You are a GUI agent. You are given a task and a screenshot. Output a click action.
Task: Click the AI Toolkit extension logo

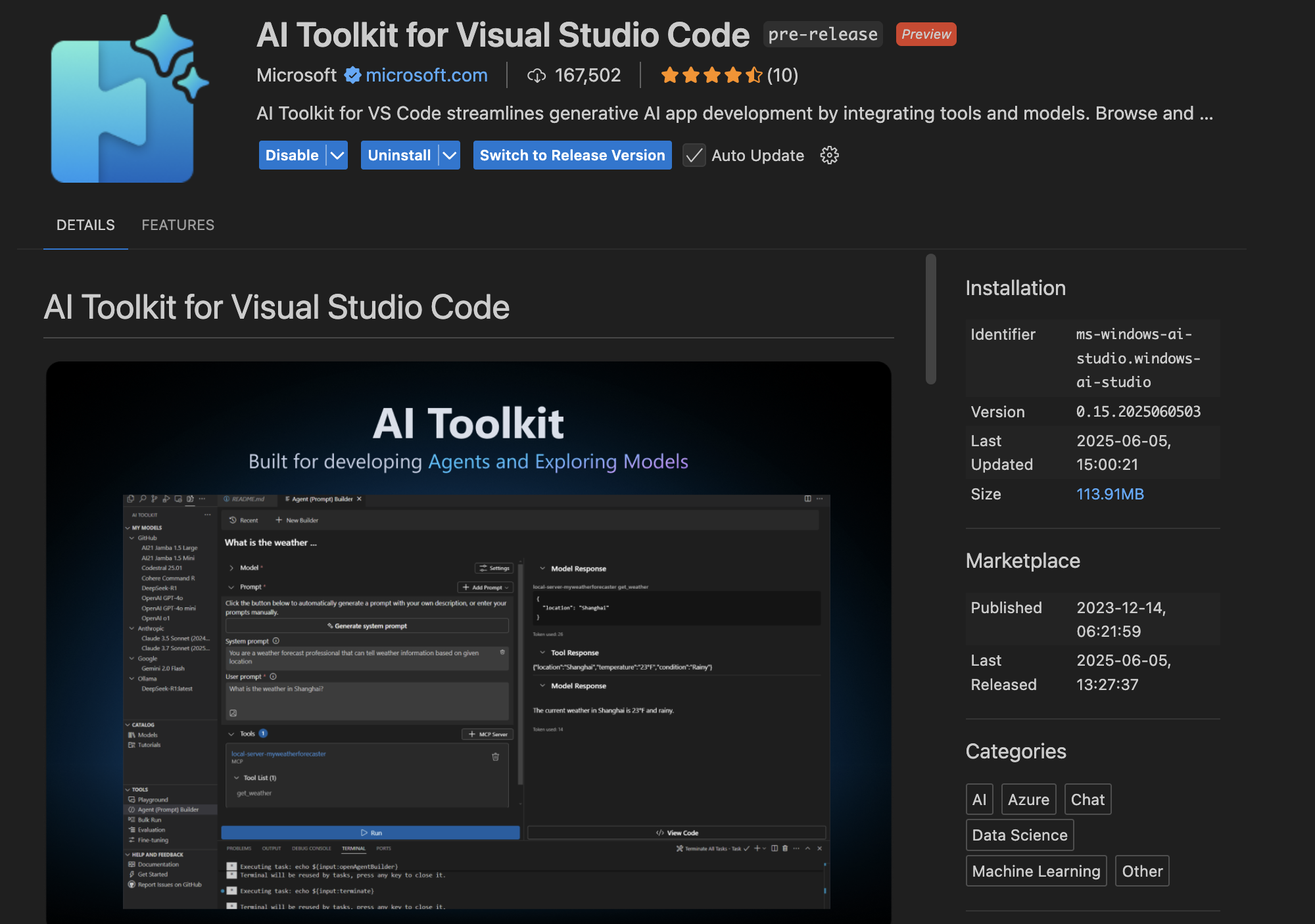(x=130, y=99)
